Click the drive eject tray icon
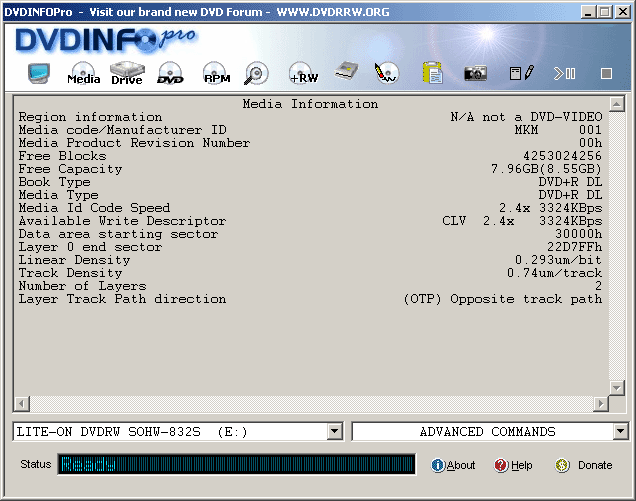Viewport: 636px width, 501px height. [x=347, y=72]
